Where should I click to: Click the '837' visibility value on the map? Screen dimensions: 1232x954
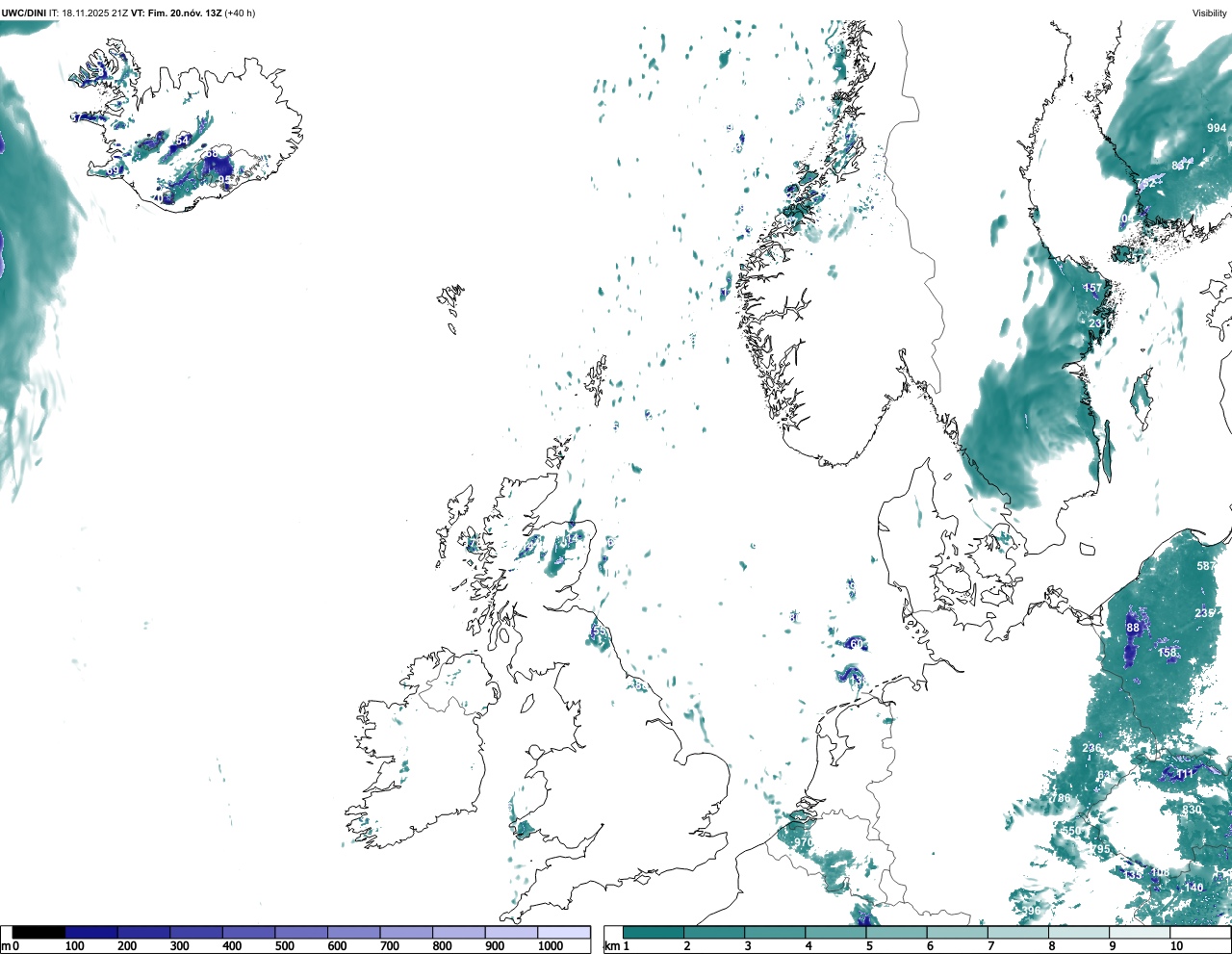click(1181, 166)
